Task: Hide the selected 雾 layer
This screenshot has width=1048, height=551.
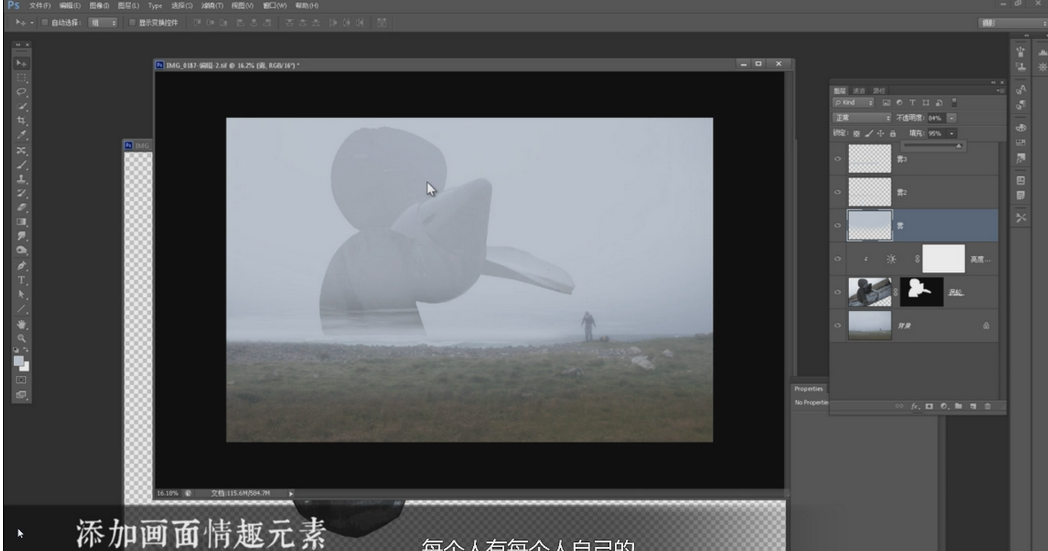Action: 837,226
